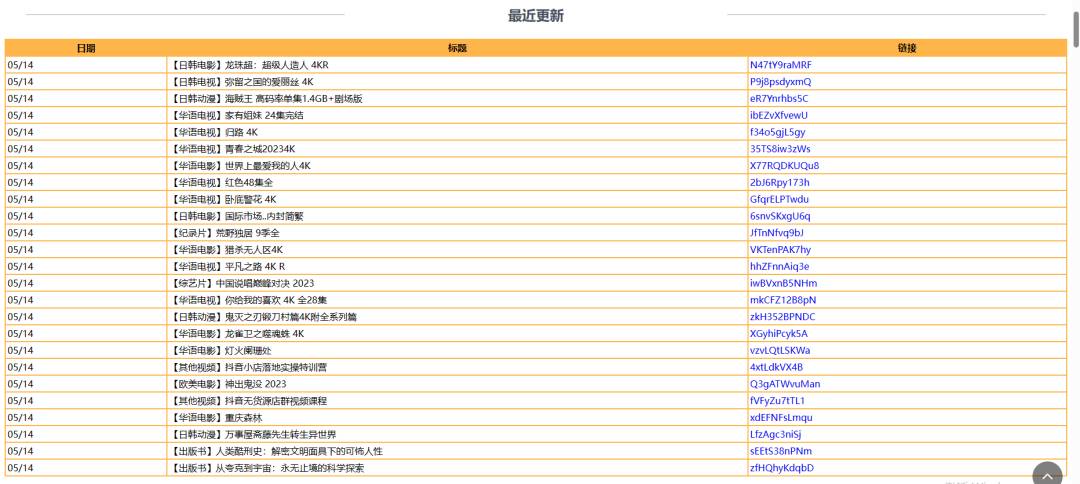Click link sEEtS38nPNm
The height and width of the screenshot is (484, 1080).
[781, 452]
